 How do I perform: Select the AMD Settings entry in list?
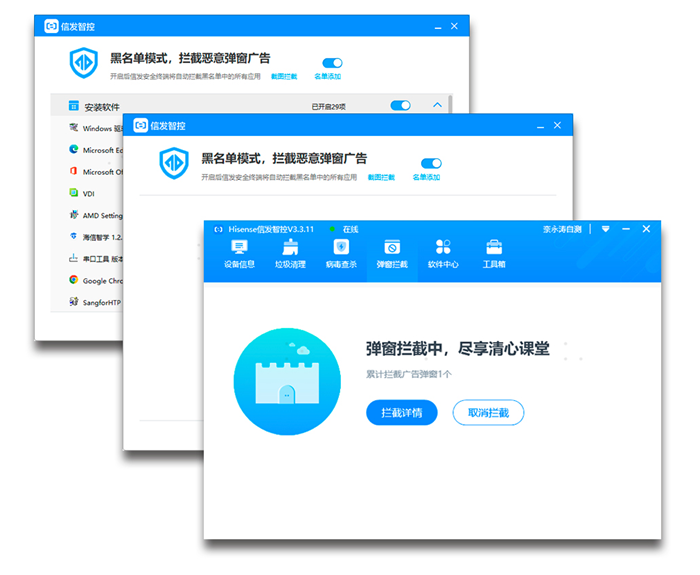coord(102,215)
